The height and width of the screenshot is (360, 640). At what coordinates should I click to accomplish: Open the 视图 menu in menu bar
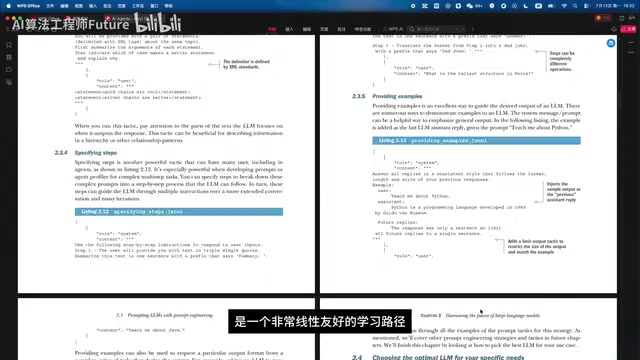[x=79, y=6]
